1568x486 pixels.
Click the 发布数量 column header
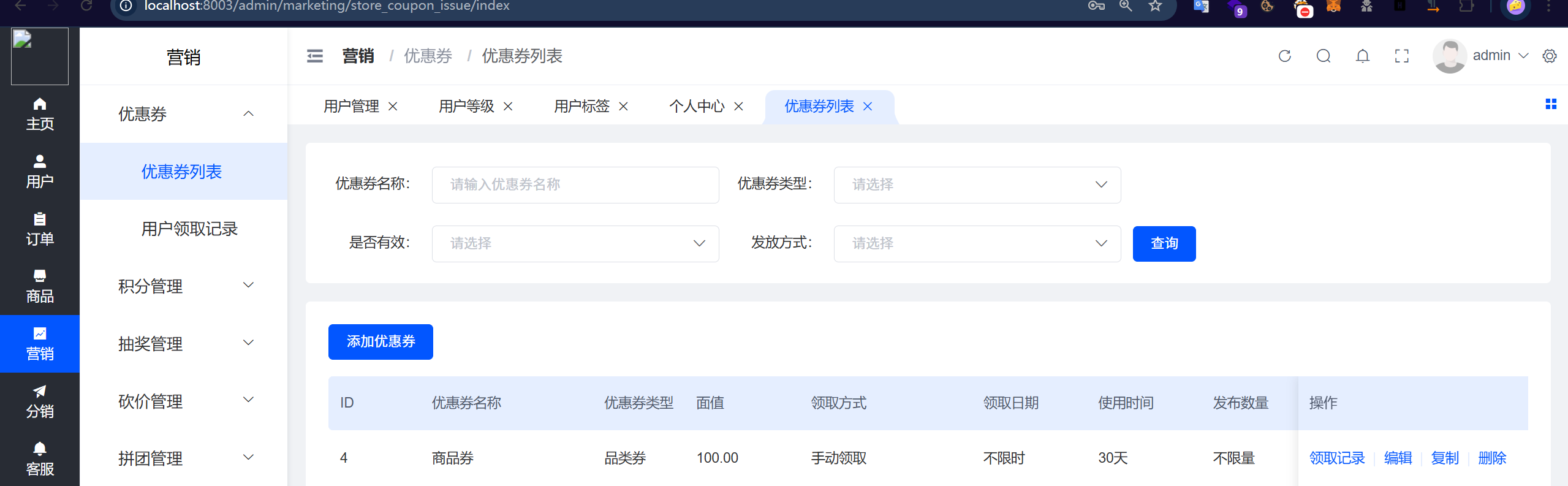point(1241,403)
